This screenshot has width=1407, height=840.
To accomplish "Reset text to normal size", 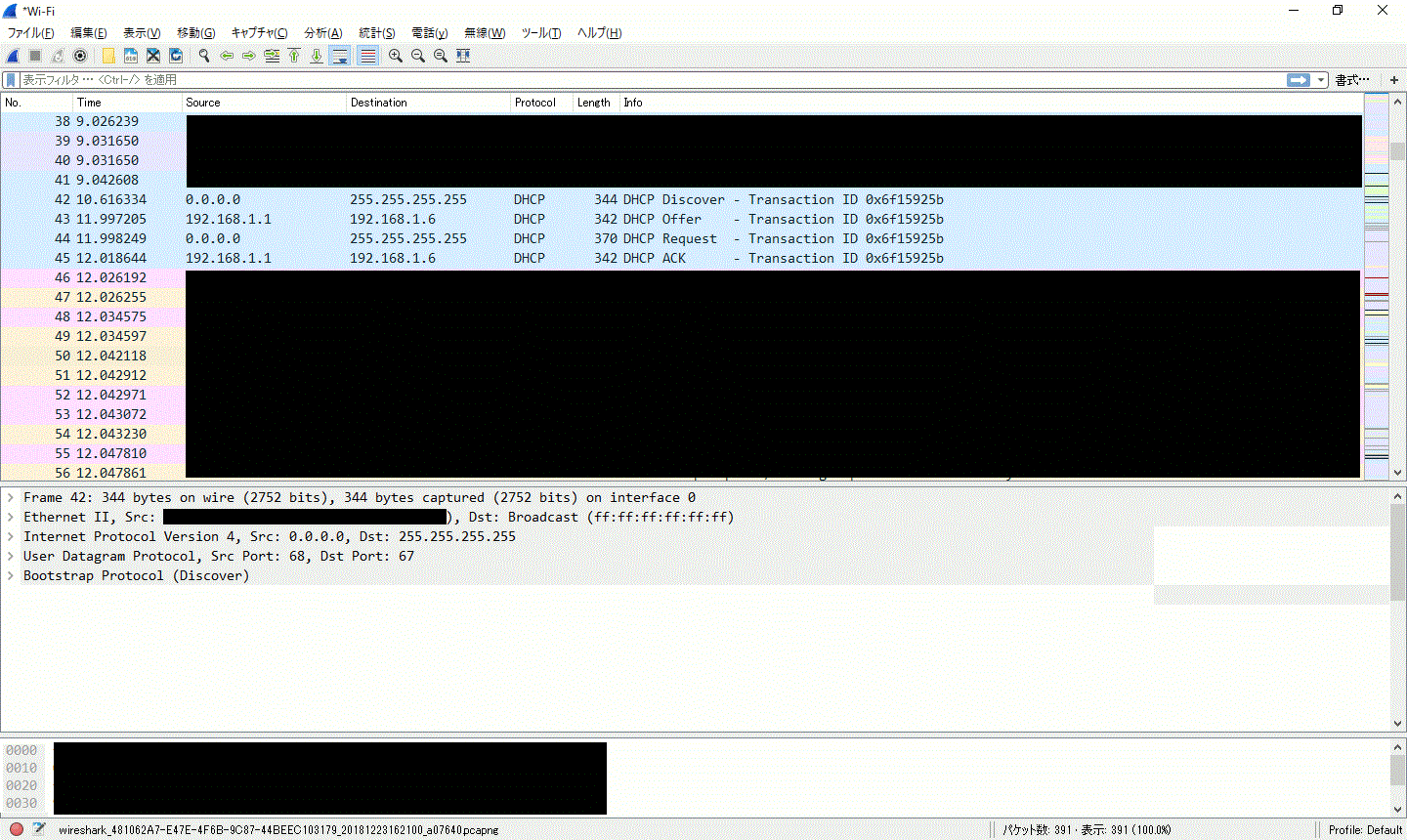I will (441, 56).
